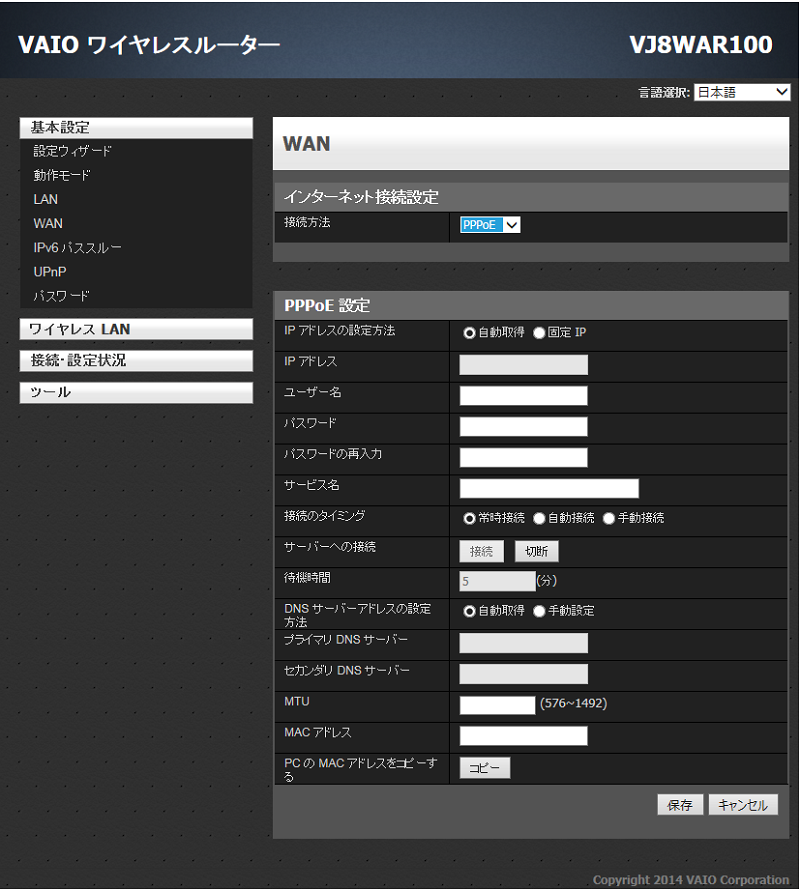Click the セカンダリ DNS サーバー field
The image size is (800, 890).
[x=523, y=674]
